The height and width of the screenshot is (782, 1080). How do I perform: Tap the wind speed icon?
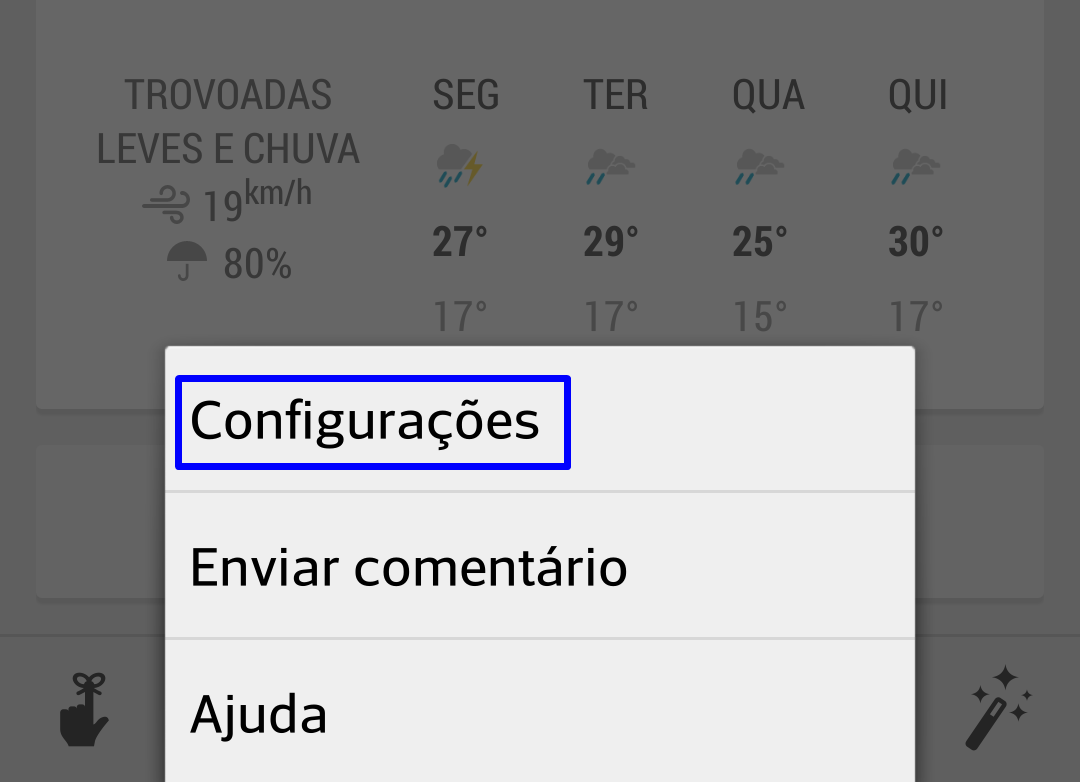166,205
